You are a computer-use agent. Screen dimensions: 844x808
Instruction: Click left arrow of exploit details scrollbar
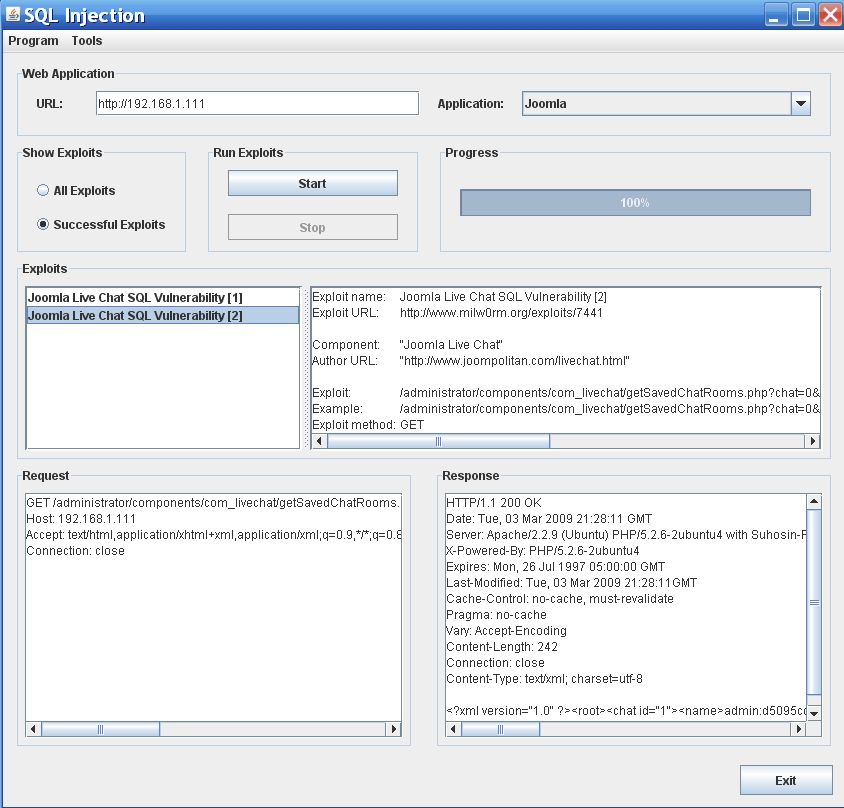pyautogui.click(x=319, y=441)
